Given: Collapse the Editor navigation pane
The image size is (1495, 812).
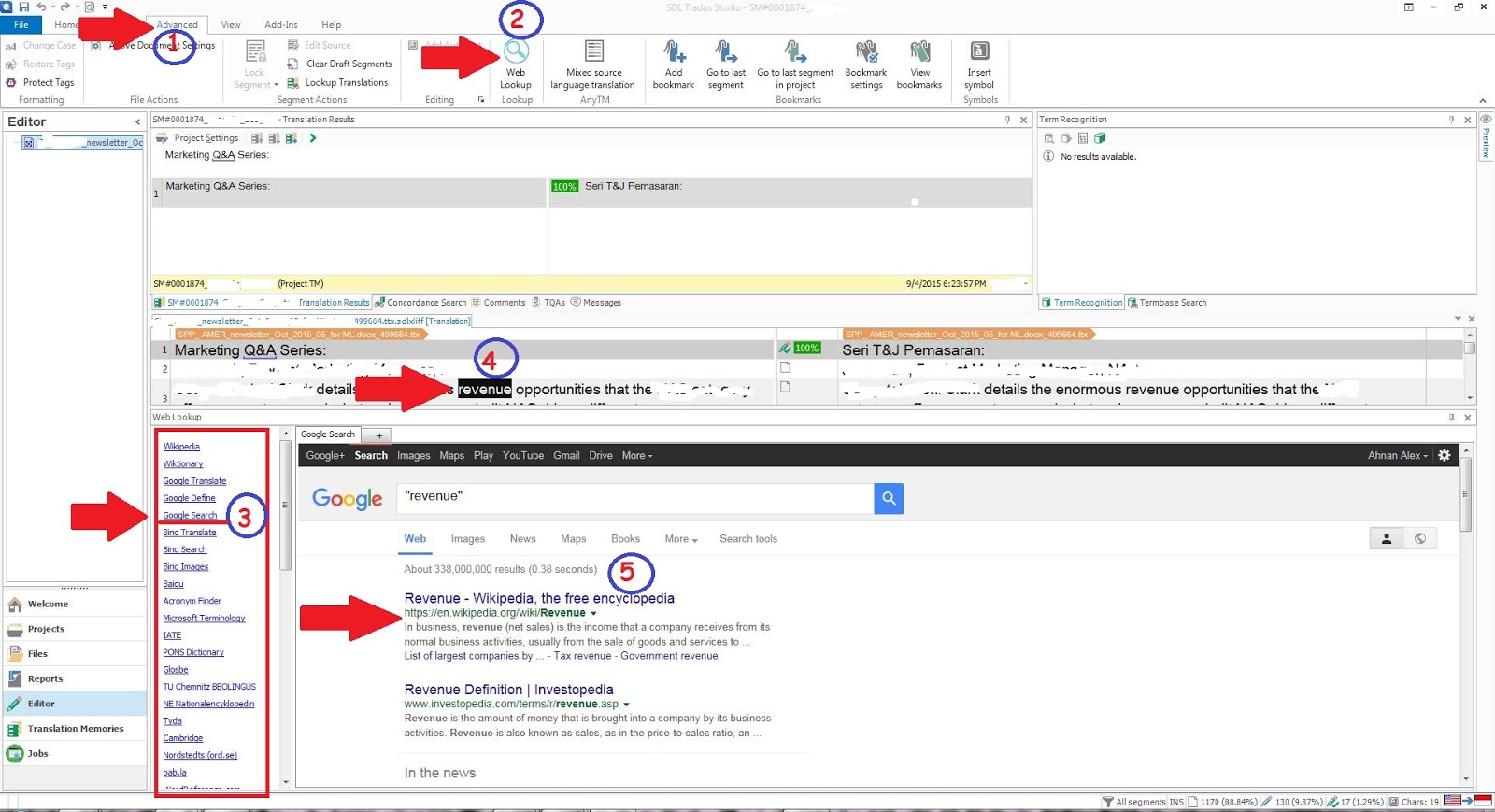Looking at the screenshot, I should (137, 121).
